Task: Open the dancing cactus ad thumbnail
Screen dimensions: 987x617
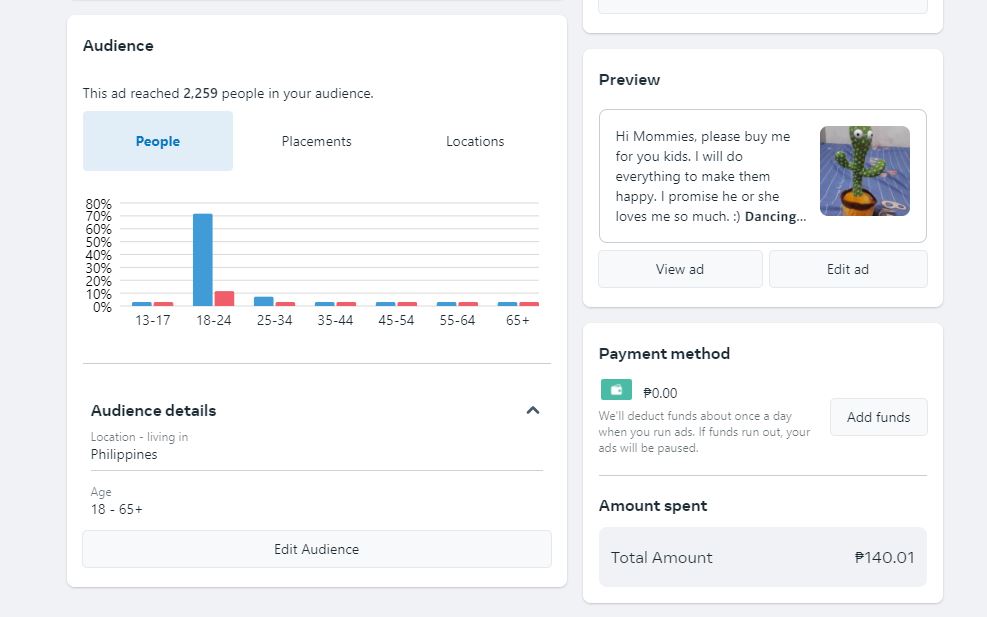Action: pos(864,171)
